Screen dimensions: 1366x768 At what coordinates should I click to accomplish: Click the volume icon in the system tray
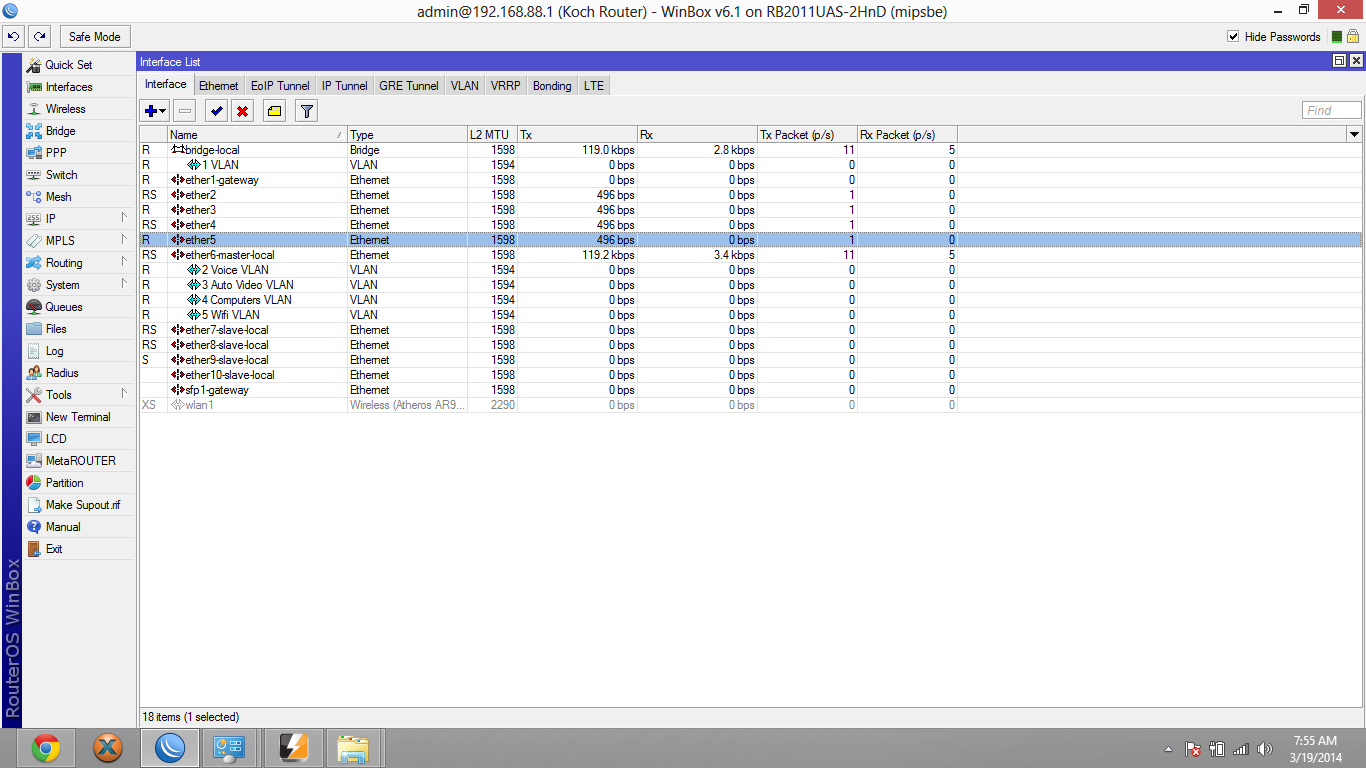coord(1265,749)
